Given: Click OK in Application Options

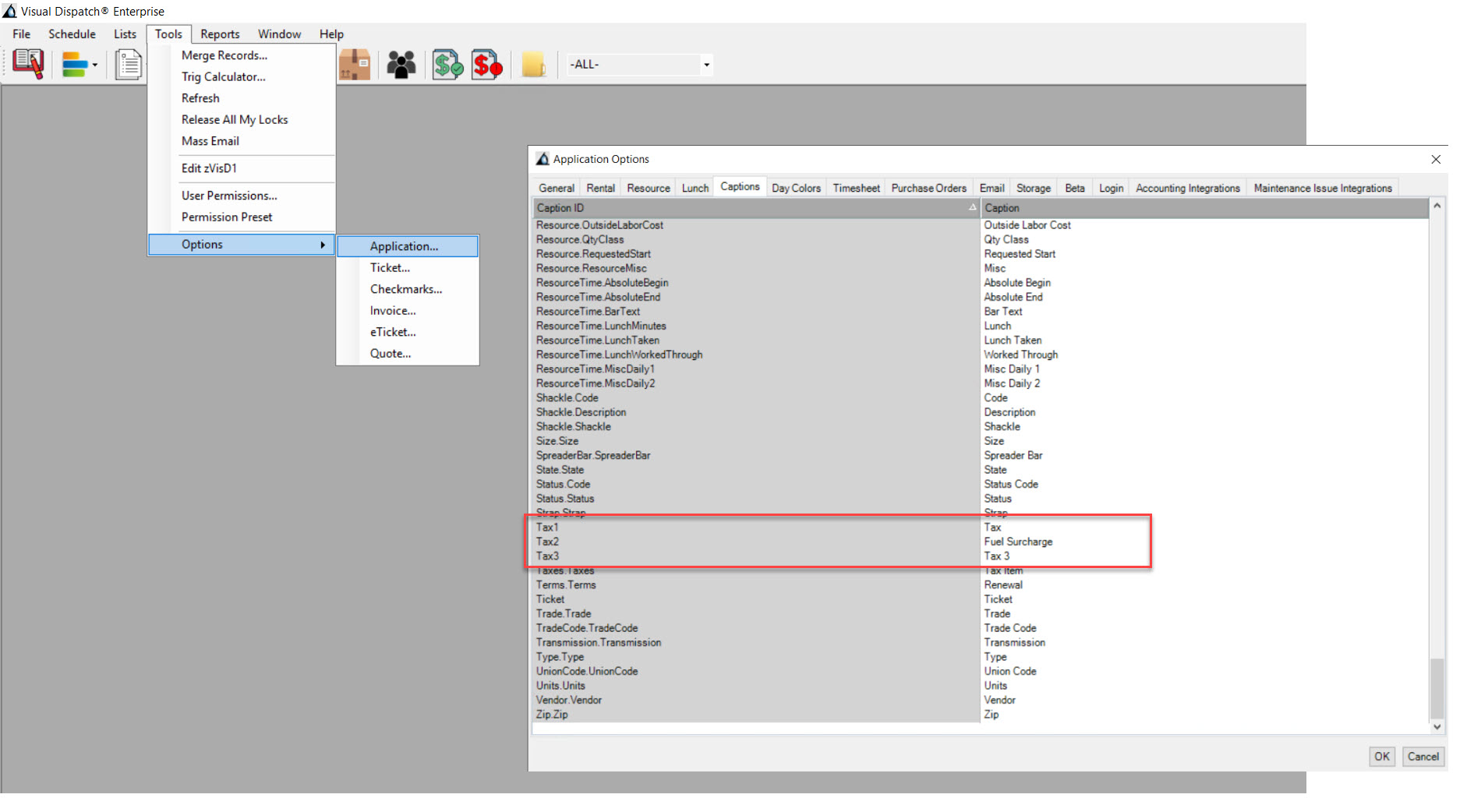Looking at the screenshot, I should coord(1382,756).
